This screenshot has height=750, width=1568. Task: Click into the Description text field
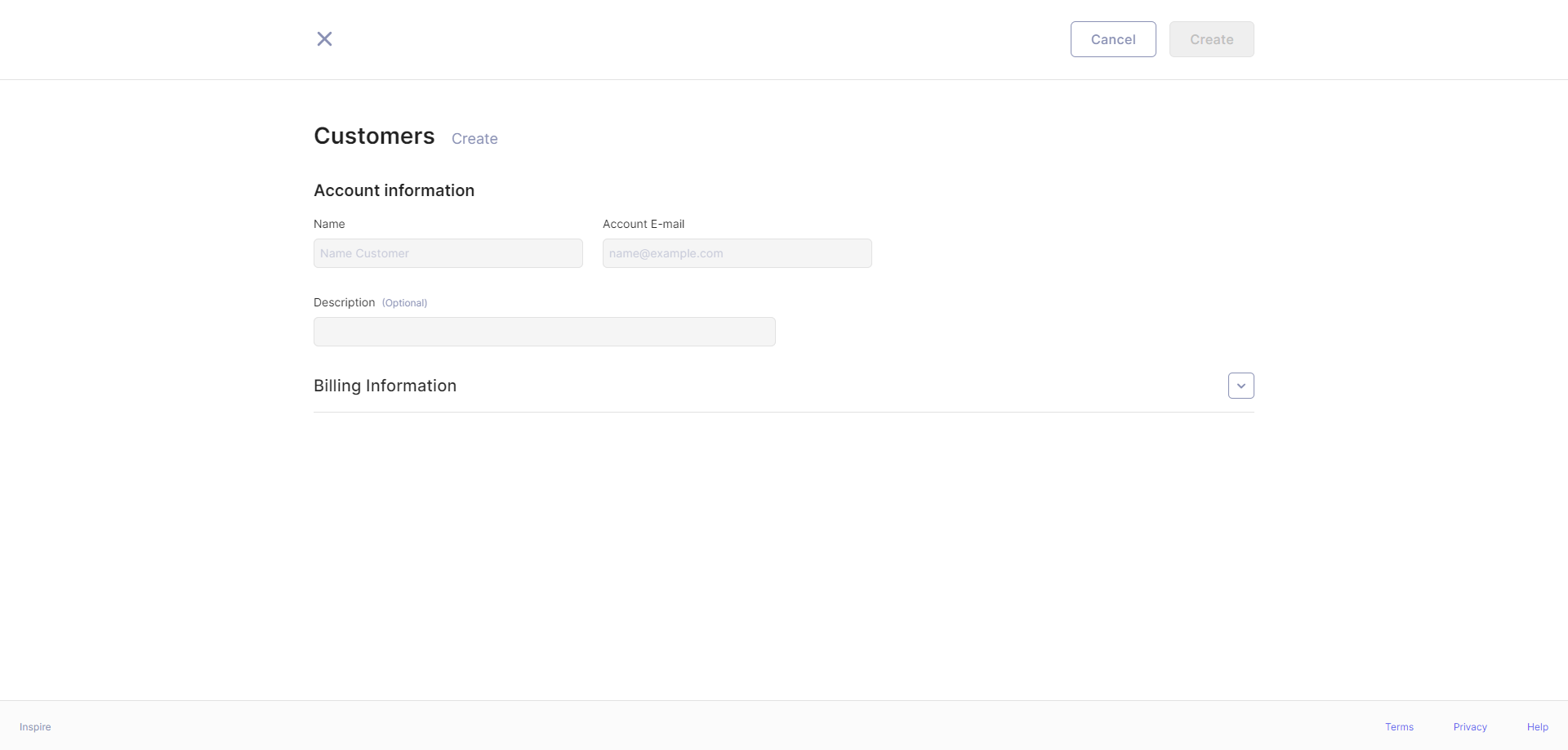click(x=545, y=332)
